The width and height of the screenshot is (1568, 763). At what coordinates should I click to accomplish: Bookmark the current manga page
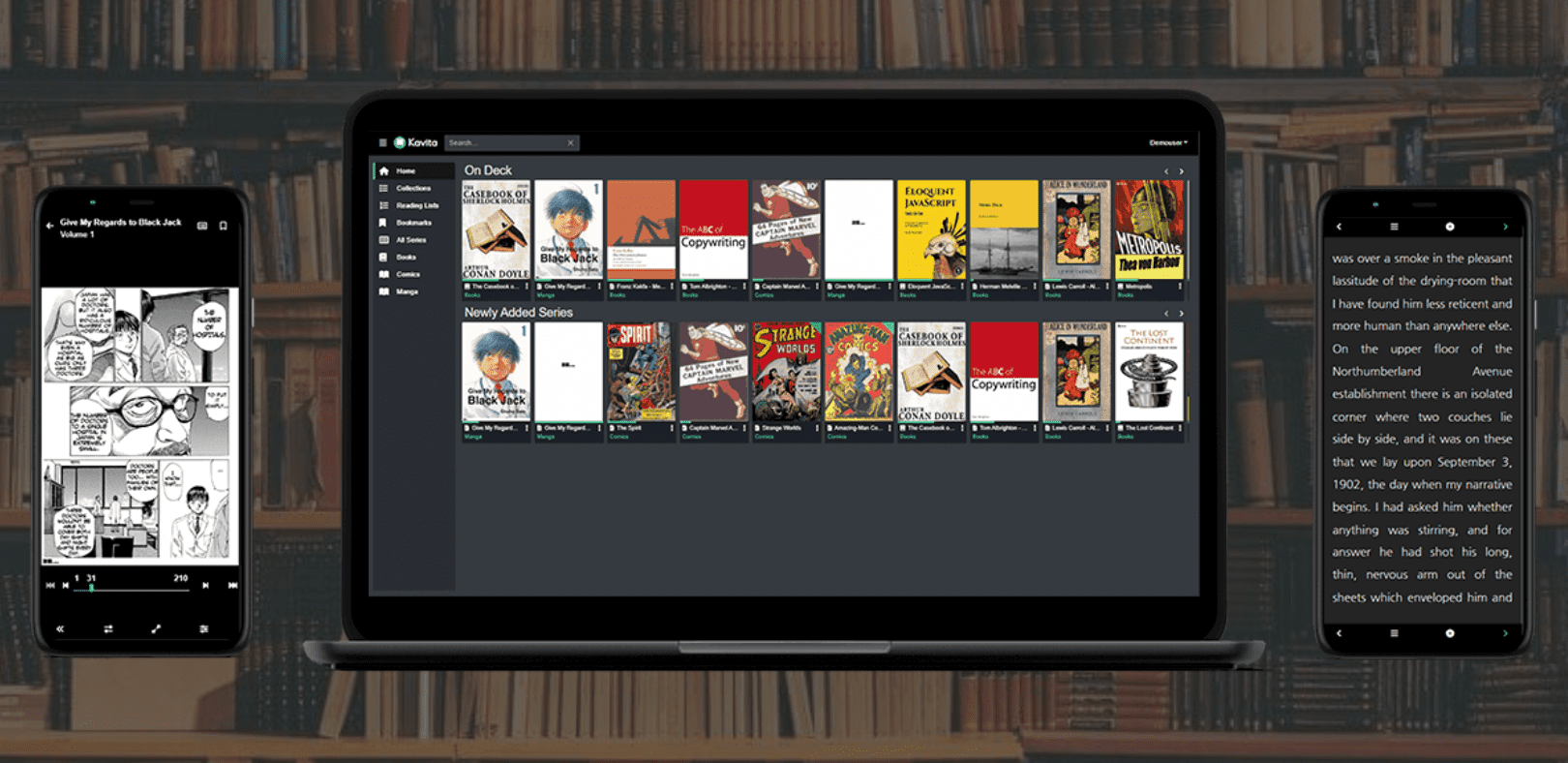(x=224, y=226)
